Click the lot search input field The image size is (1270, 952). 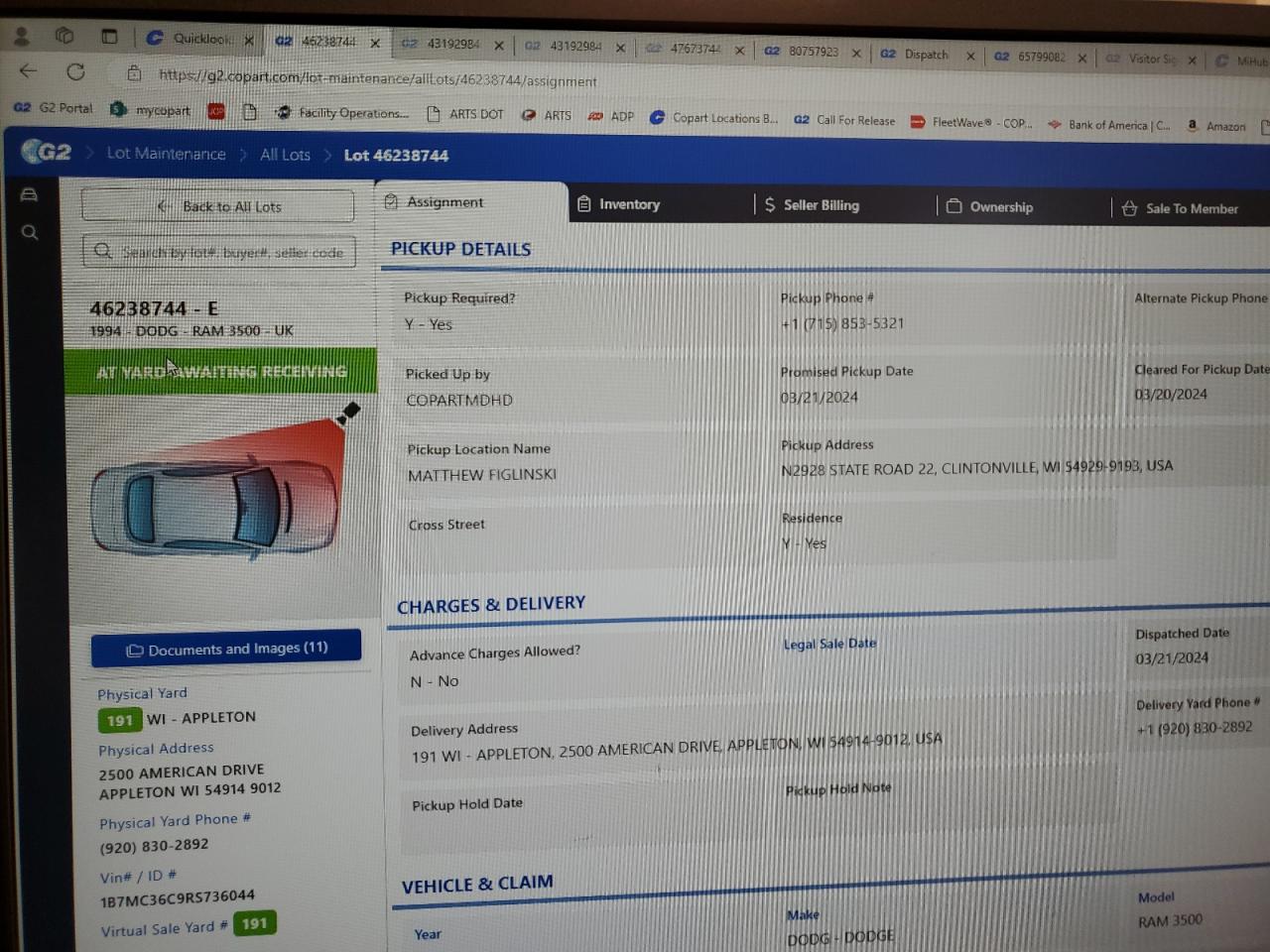coord(219,252)
